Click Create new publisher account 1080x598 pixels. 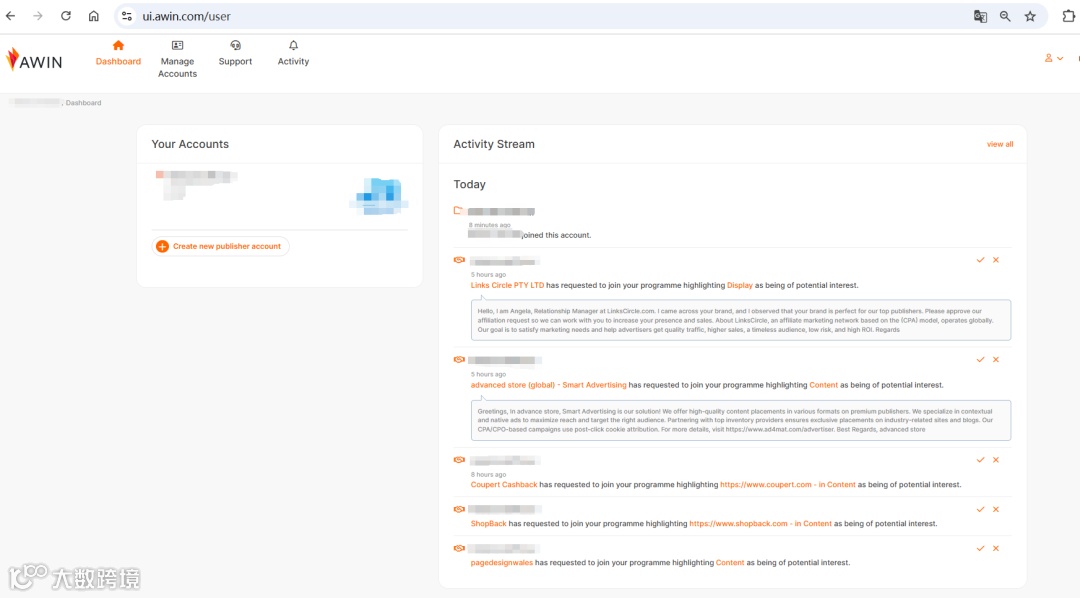220,246
